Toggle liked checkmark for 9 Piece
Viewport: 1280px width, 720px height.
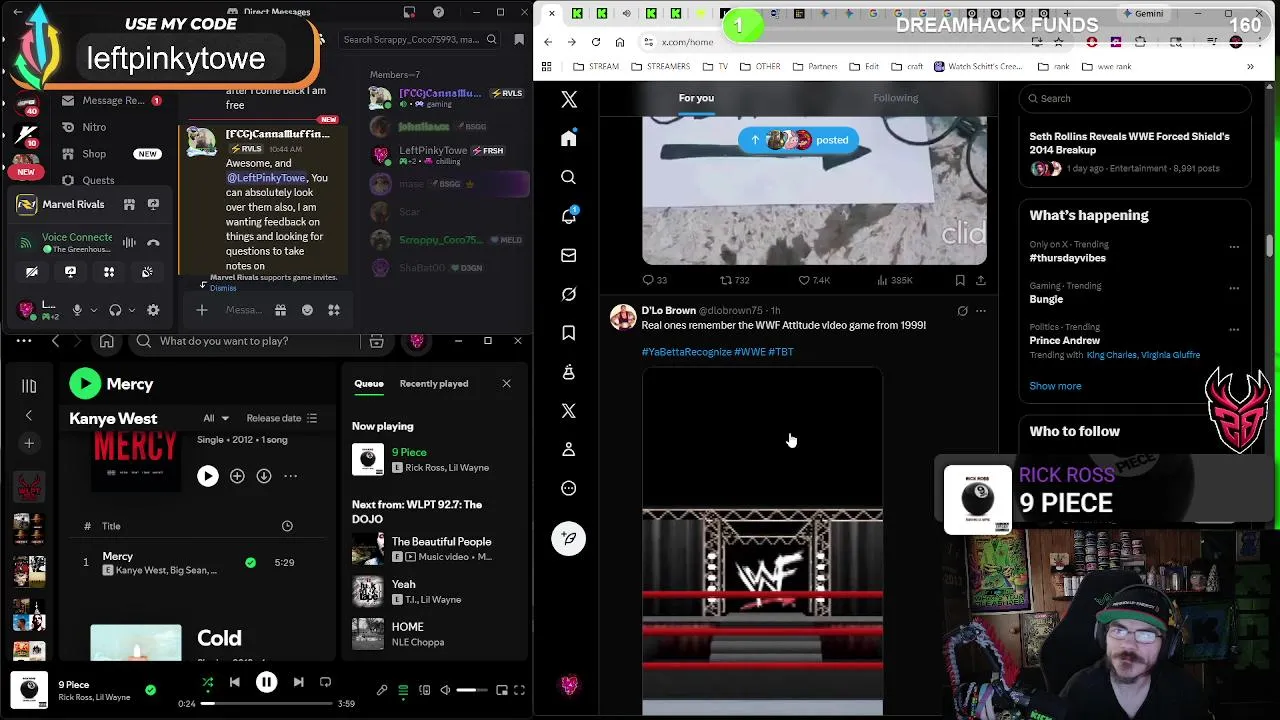150,690
